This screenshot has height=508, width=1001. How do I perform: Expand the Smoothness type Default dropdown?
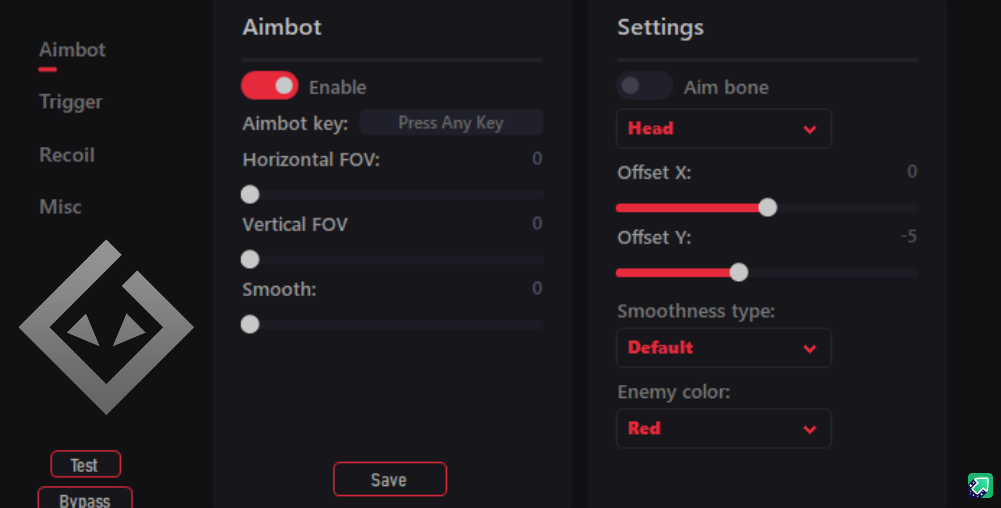724,348
